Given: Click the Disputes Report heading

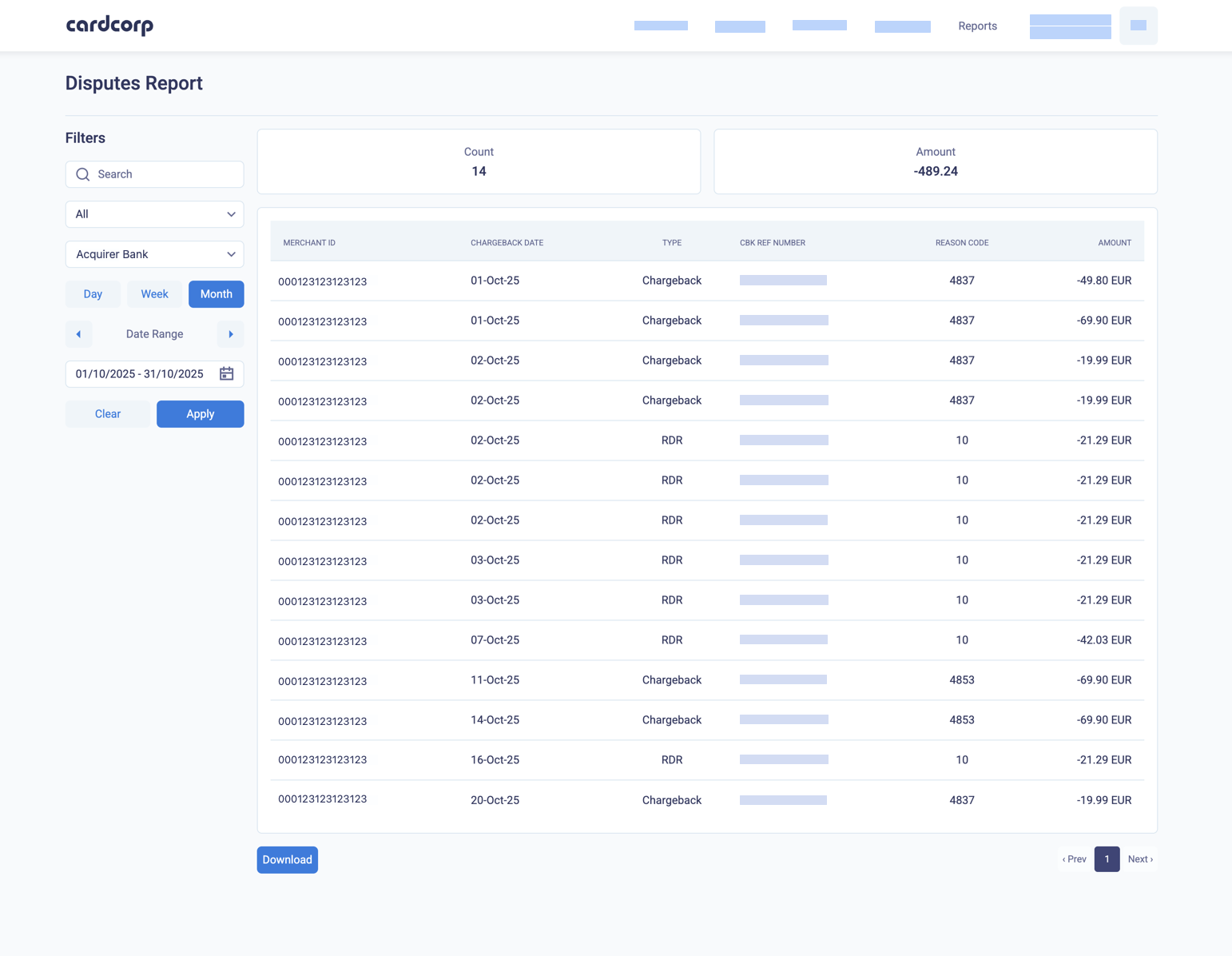Looking at the screenshot, I should click(x=134, y=83).
